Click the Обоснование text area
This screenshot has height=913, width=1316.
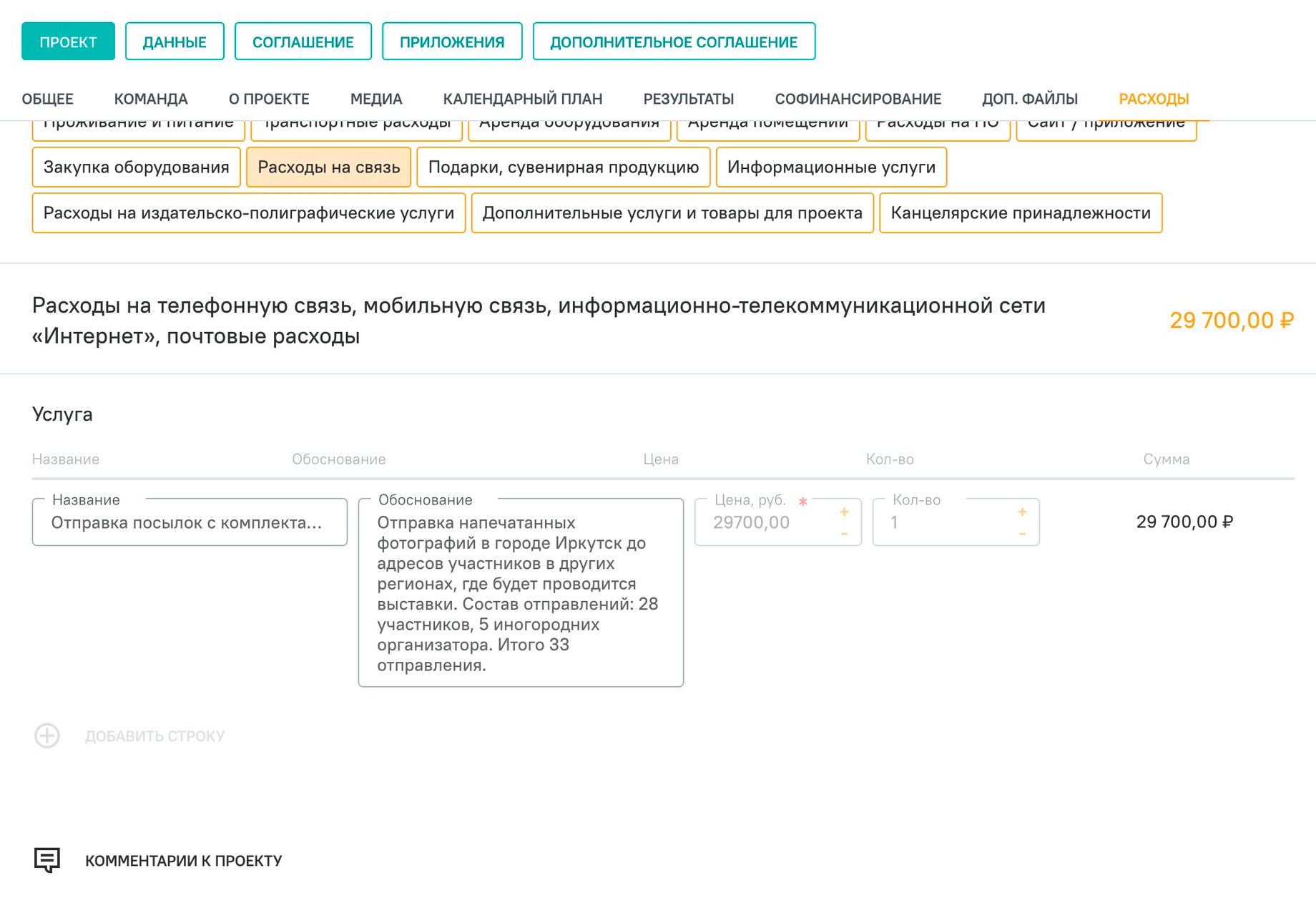521,592
